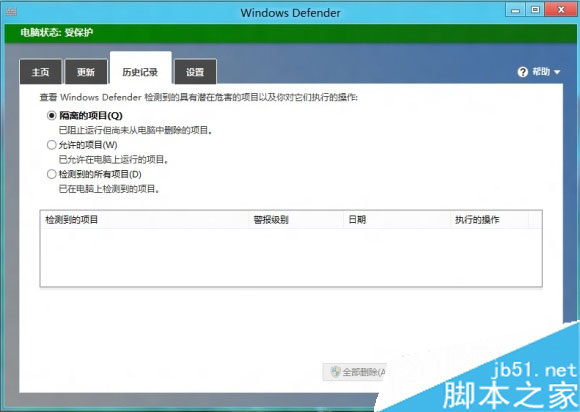This screenshot has width=580, height=412.
Task: Click the 电脑状态: 受保护 status text
Action: tap(57, 33)
